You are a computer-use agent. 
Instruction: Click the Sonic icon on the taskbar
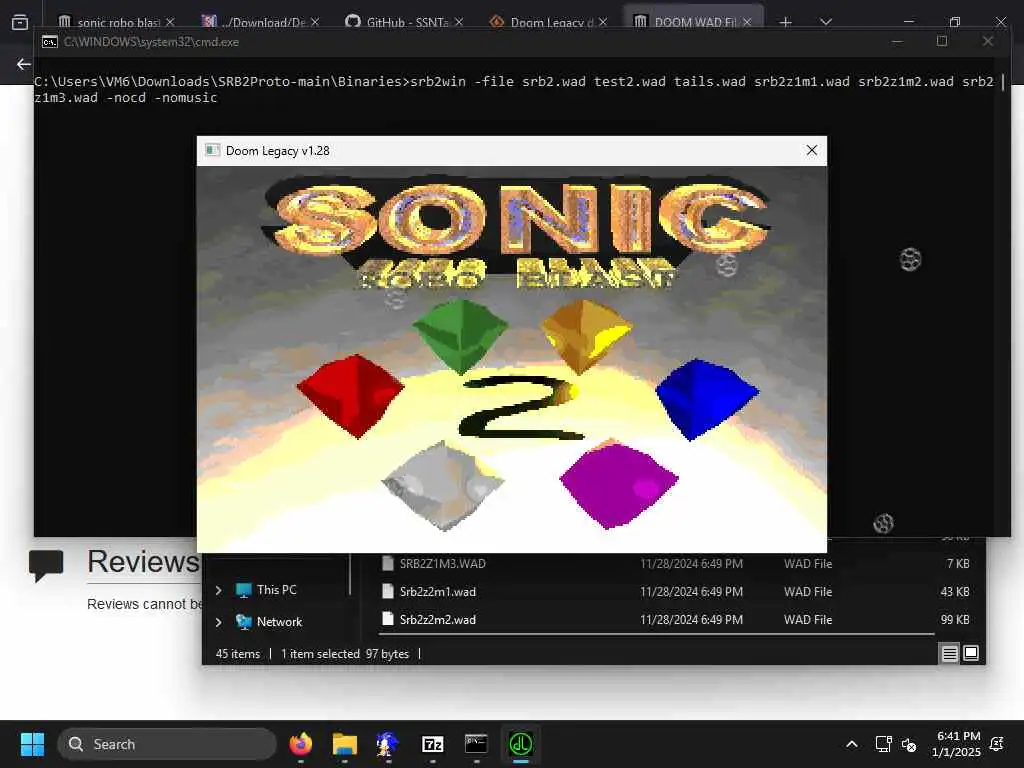tap(388, 744)
